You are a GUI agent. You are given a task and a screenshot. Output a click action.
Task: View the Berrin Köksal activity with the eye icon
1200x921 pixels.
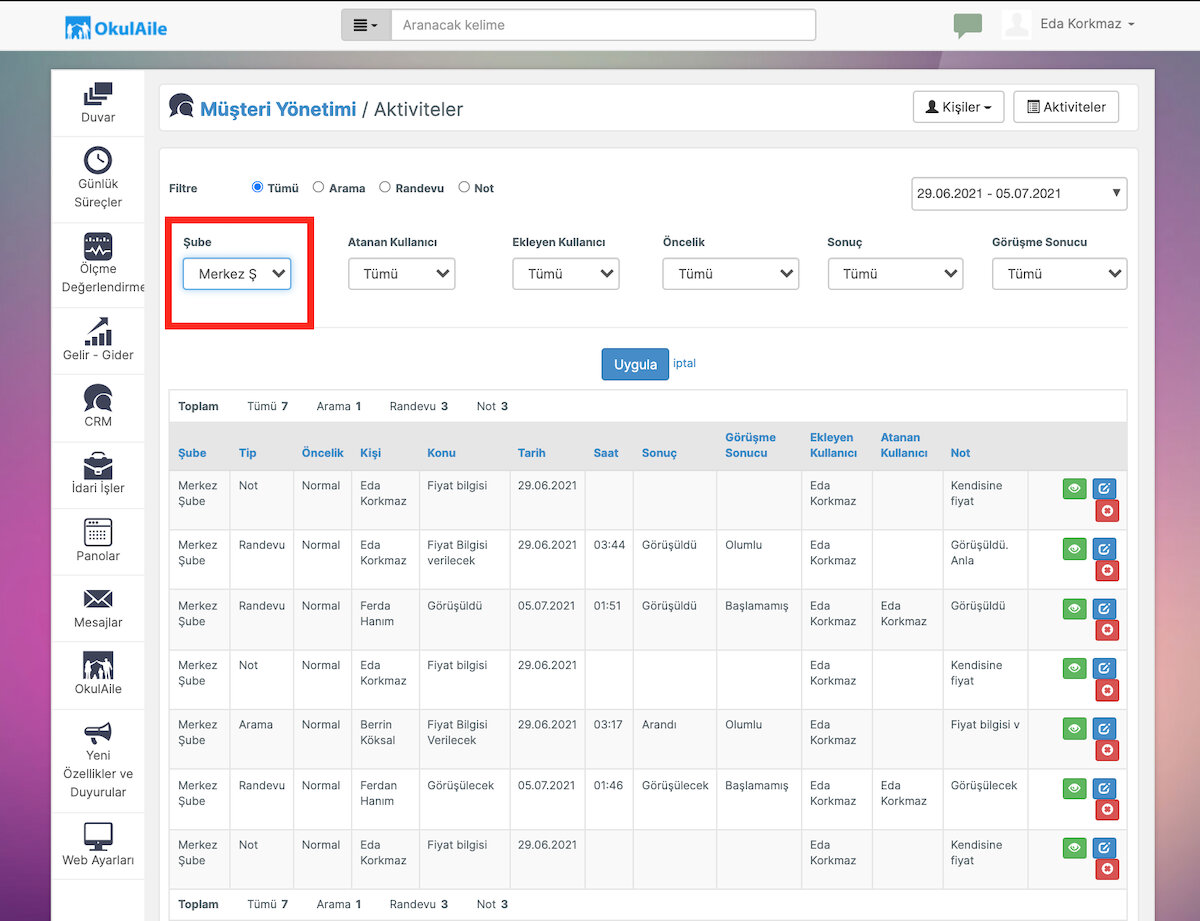pos(1075,728)
